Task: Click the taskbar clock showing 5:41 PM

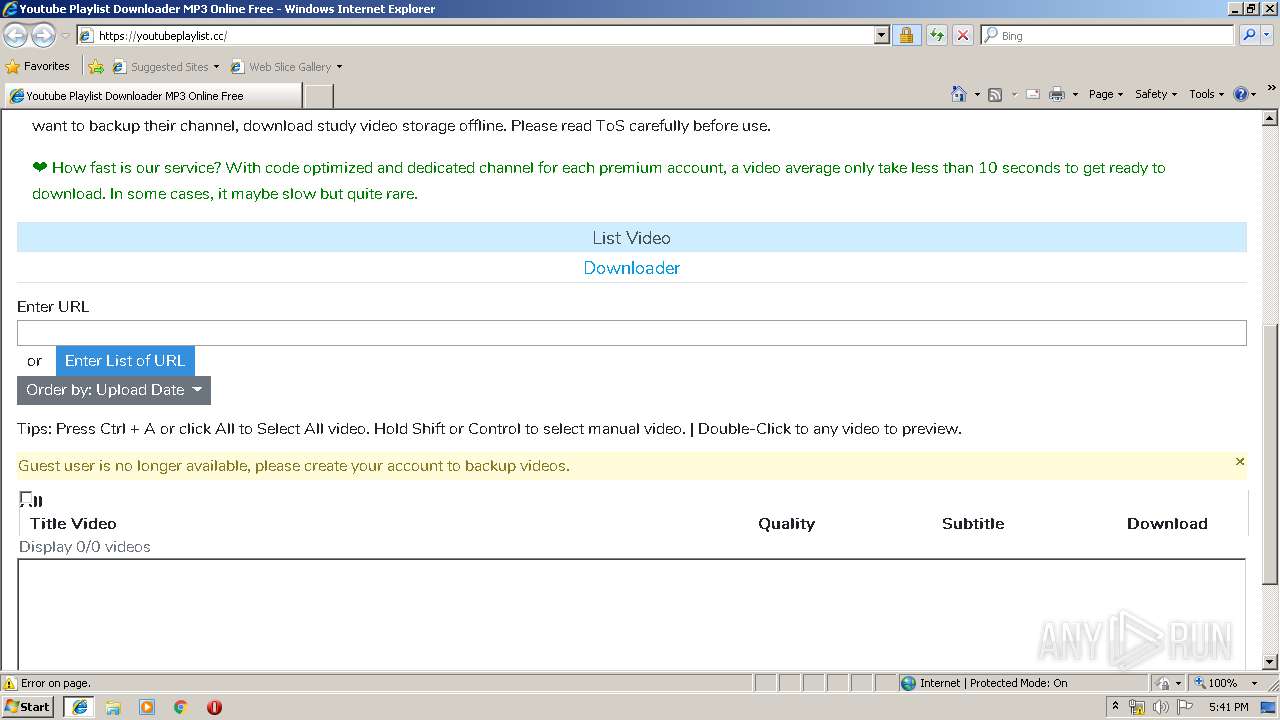Action: (1228, 707)
